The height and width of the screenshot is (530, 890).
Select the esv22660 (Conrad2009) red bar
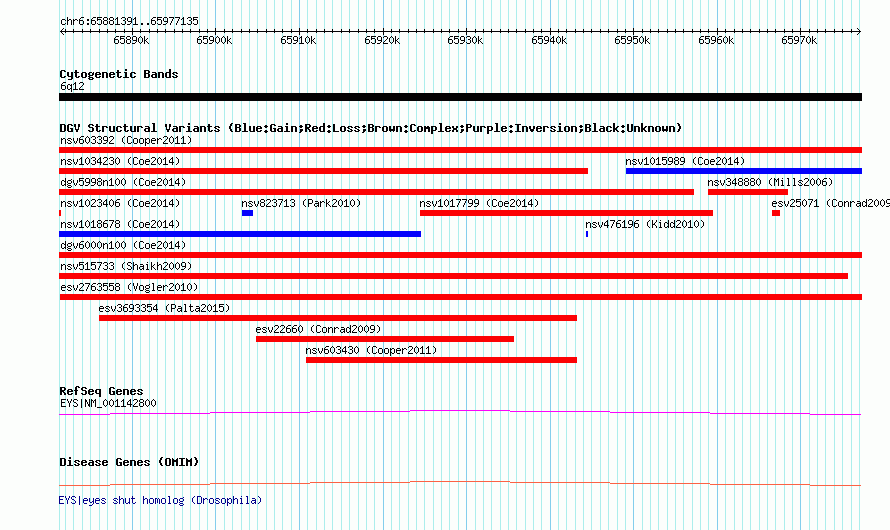click(x=385, y=339)
